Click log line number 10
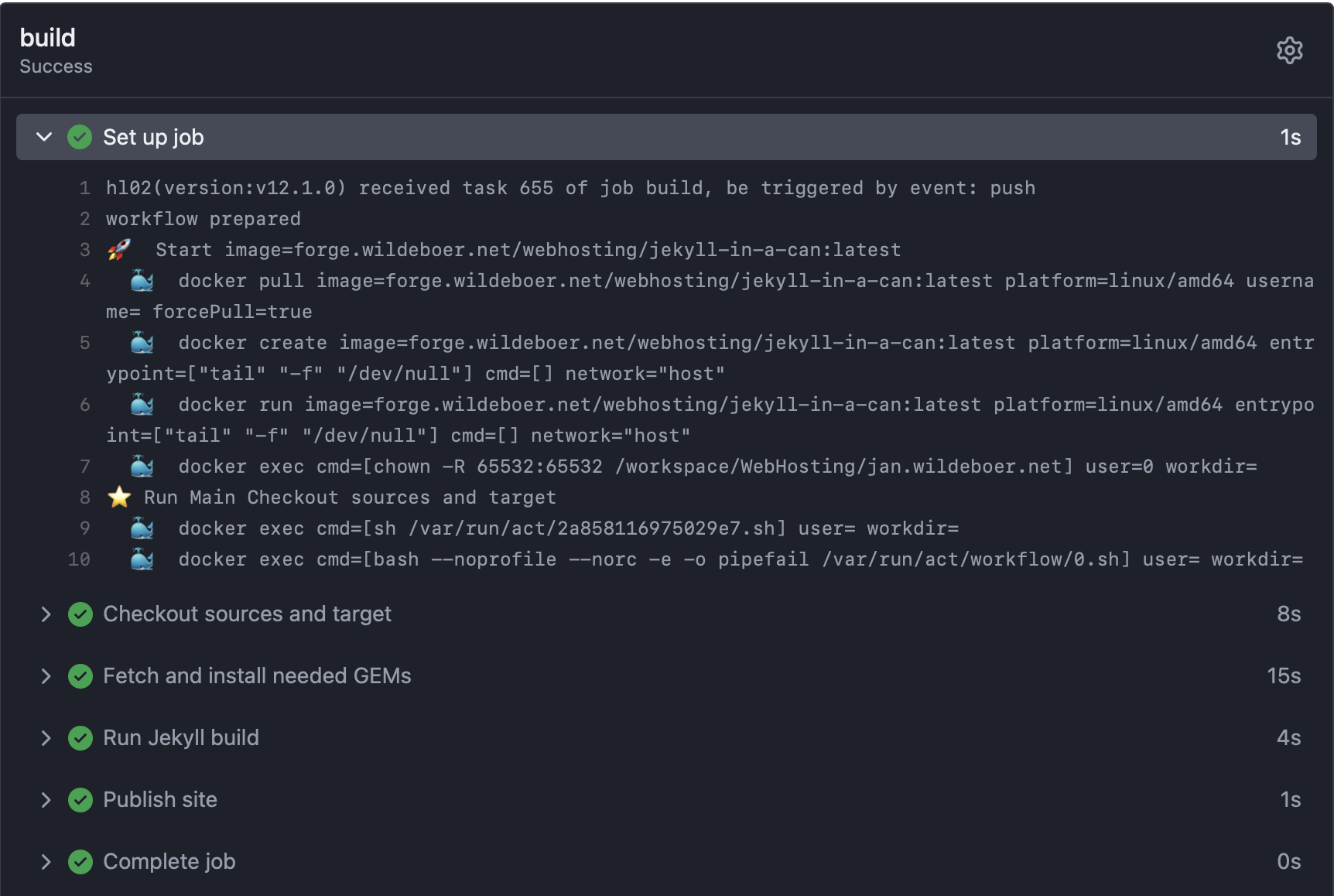Image resolution: width=1334 pixels, height=896 pixels. (79, 559)
